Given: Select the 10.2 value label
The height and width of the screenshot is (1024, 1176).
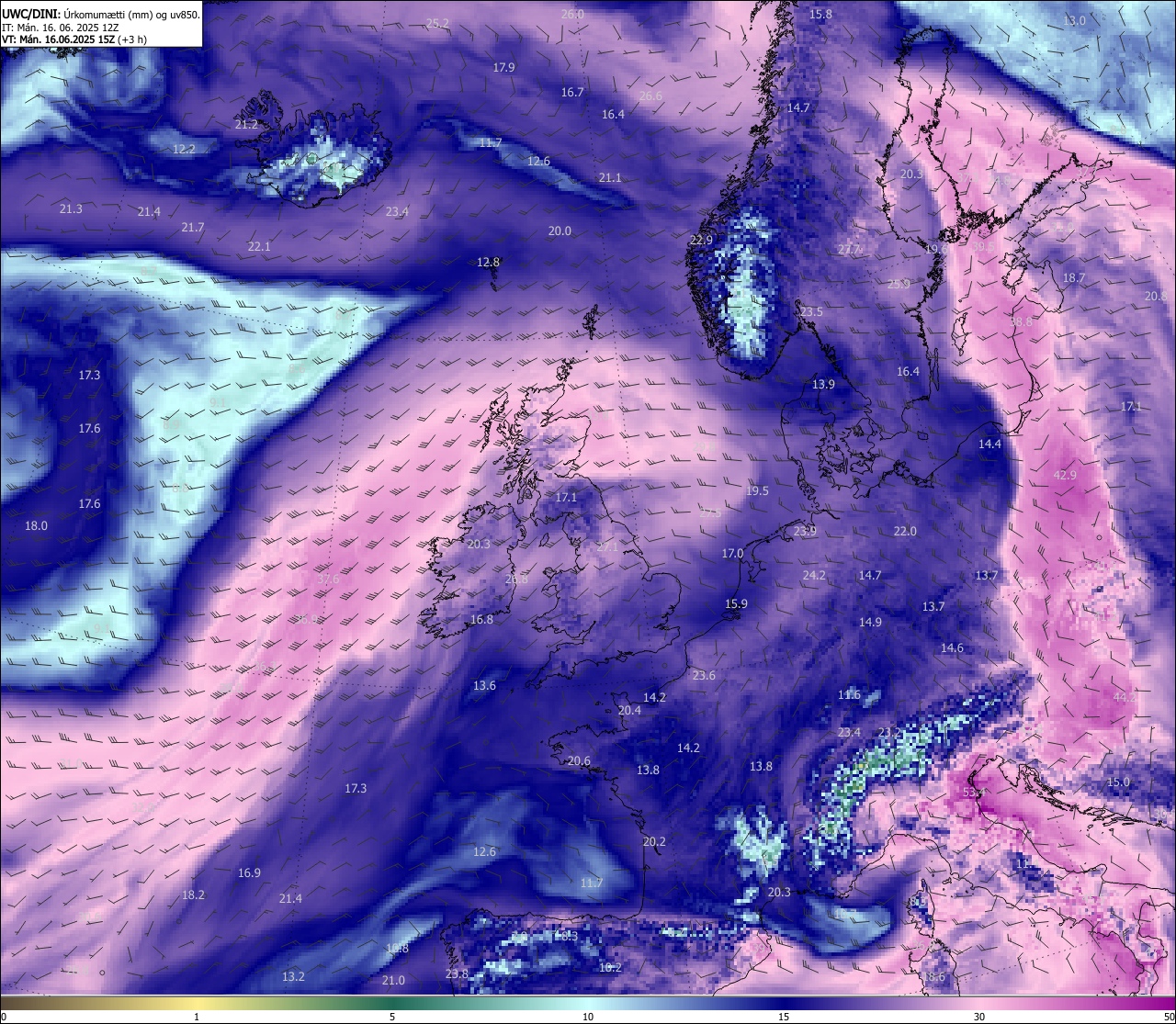Looking at the screenshot, I should pyautogui.click(x=610, y=967).
